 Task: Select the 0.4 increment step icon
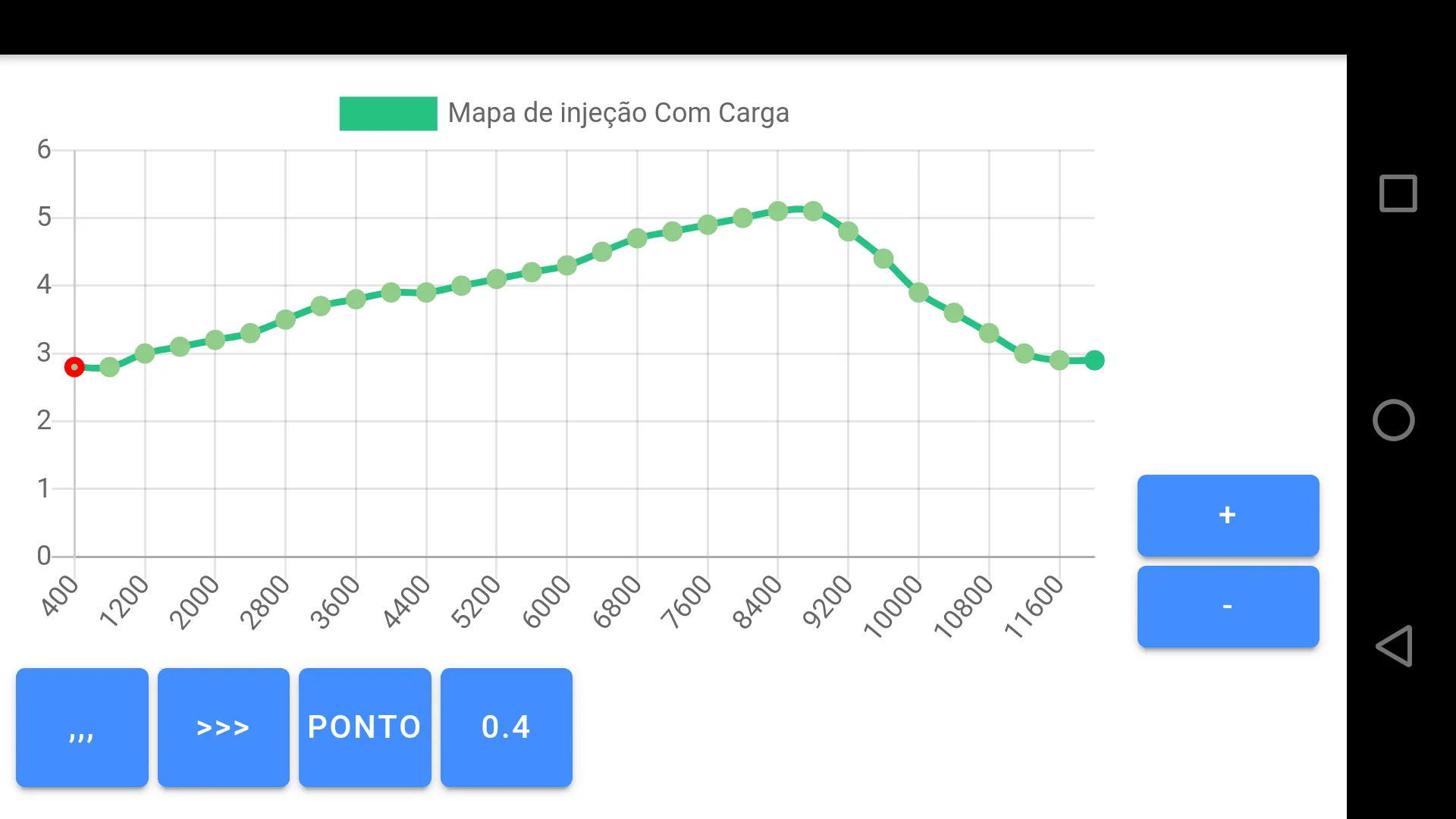(506, 727)
